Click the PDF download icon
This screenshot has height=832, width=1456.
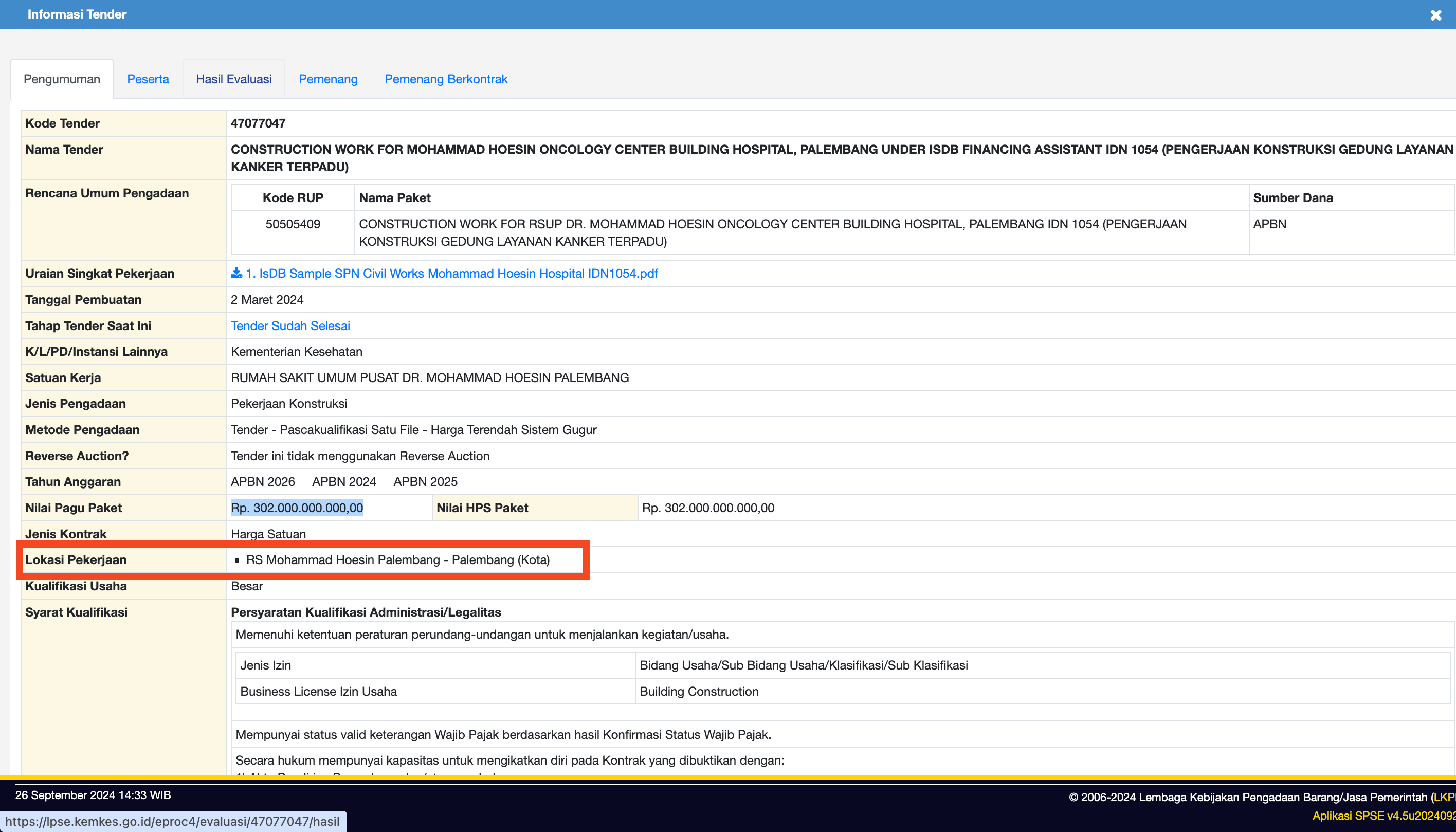click(x=236, y=273)
